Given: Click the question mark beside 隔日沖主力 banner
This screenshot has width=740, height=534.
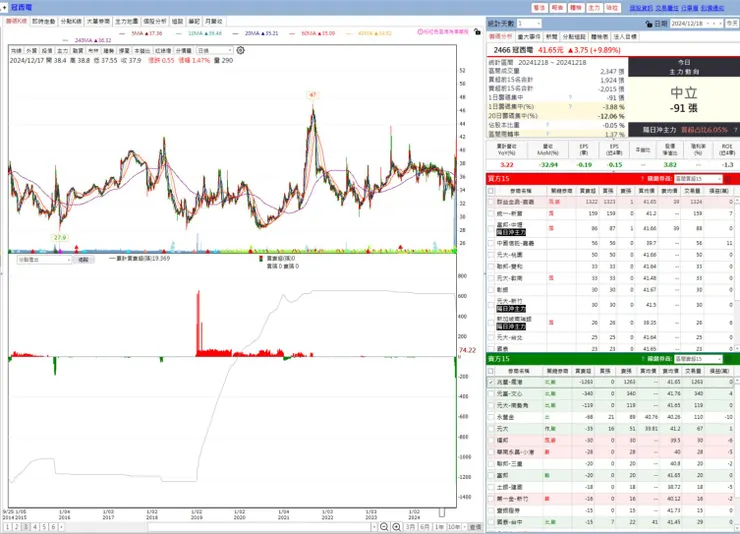Looking at the screenshot, I should coord(735,130).
